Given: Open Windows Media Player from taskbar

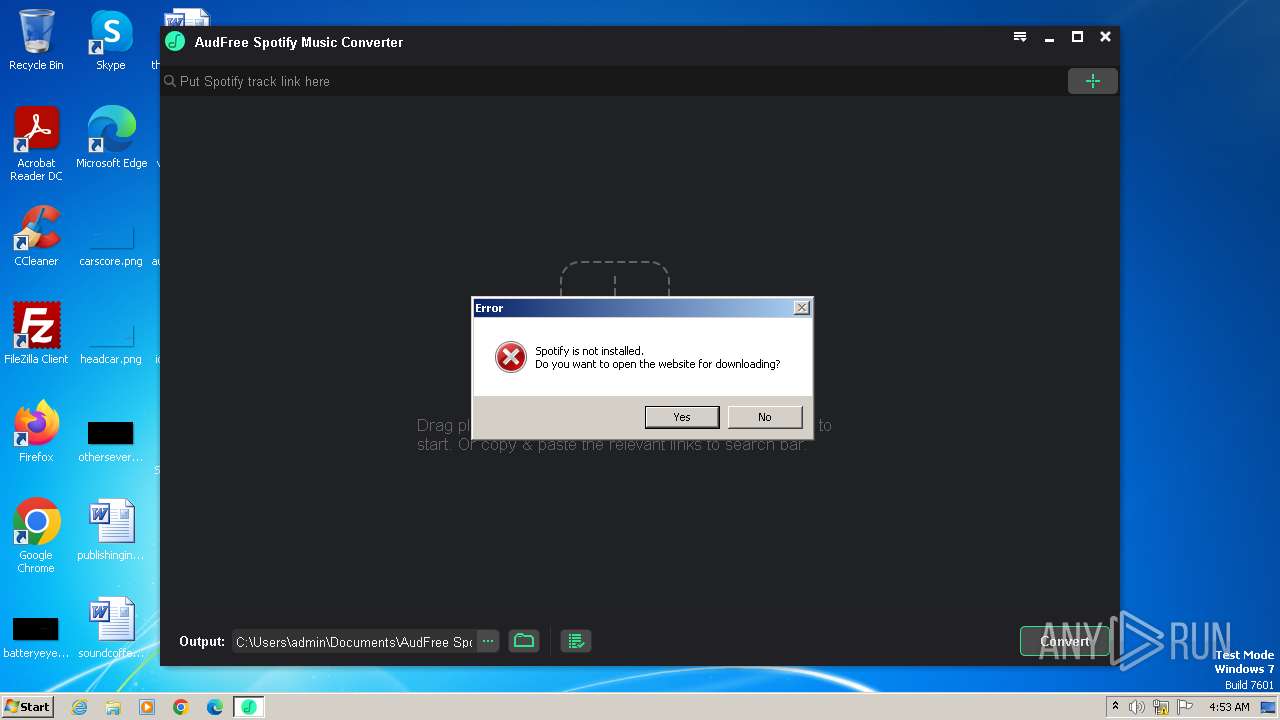Looking at the screenshot, I should pos(147,707).
